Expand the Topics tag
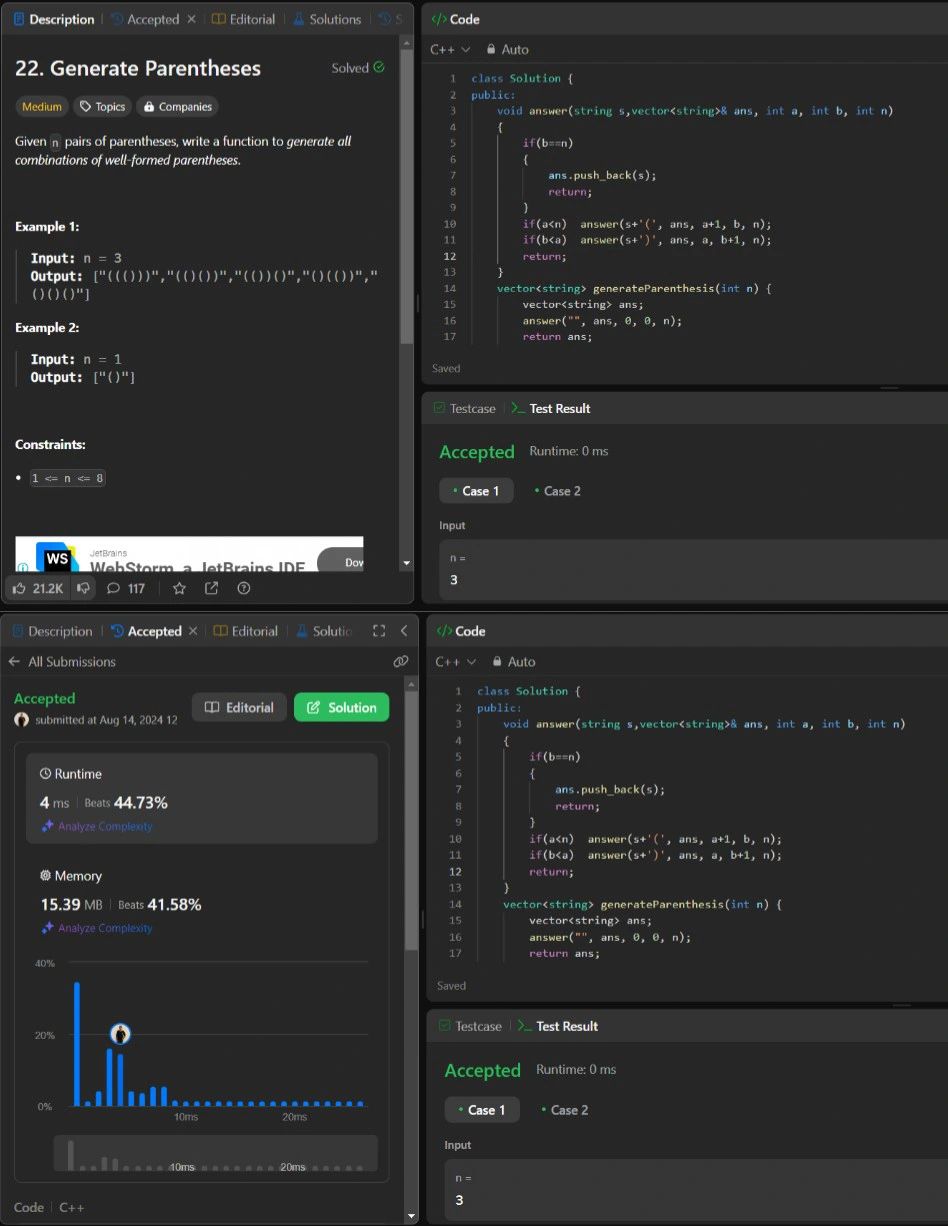Screen dimensions: 948x1226 click(102, 107)
